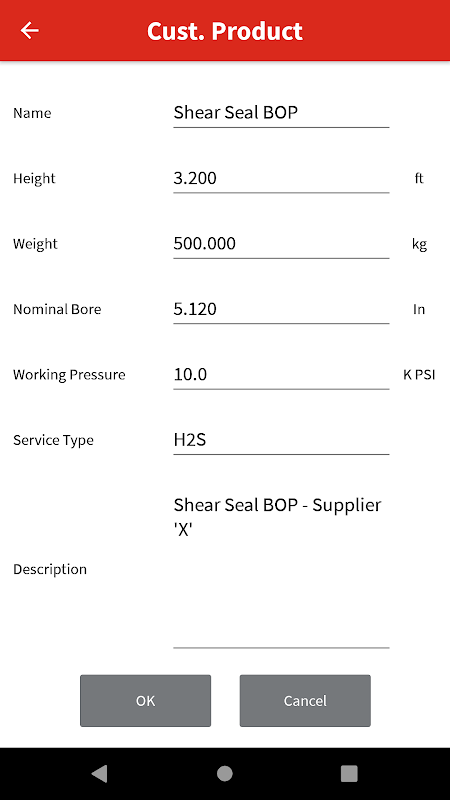Focus the Working Pressure field 10.0

[x=281, y=374]
